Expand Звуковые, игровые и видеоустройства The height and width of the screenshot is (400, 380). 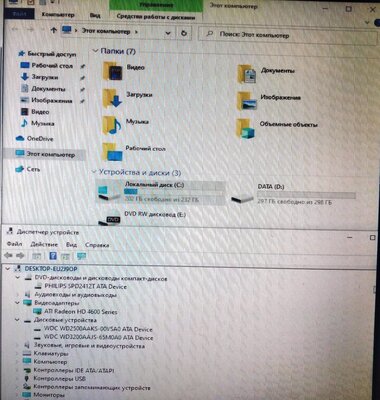point(18,345)
